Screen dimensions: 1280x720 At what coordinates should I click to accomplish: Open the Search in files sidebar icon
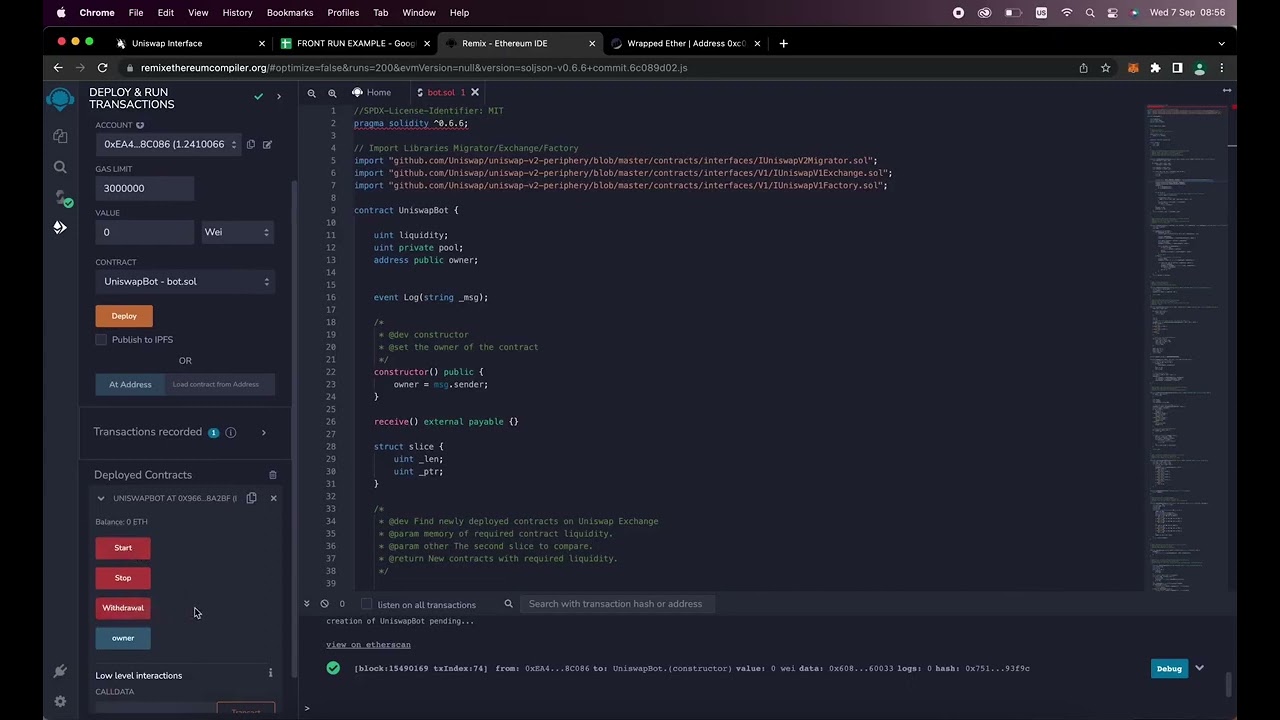(60, 167)
